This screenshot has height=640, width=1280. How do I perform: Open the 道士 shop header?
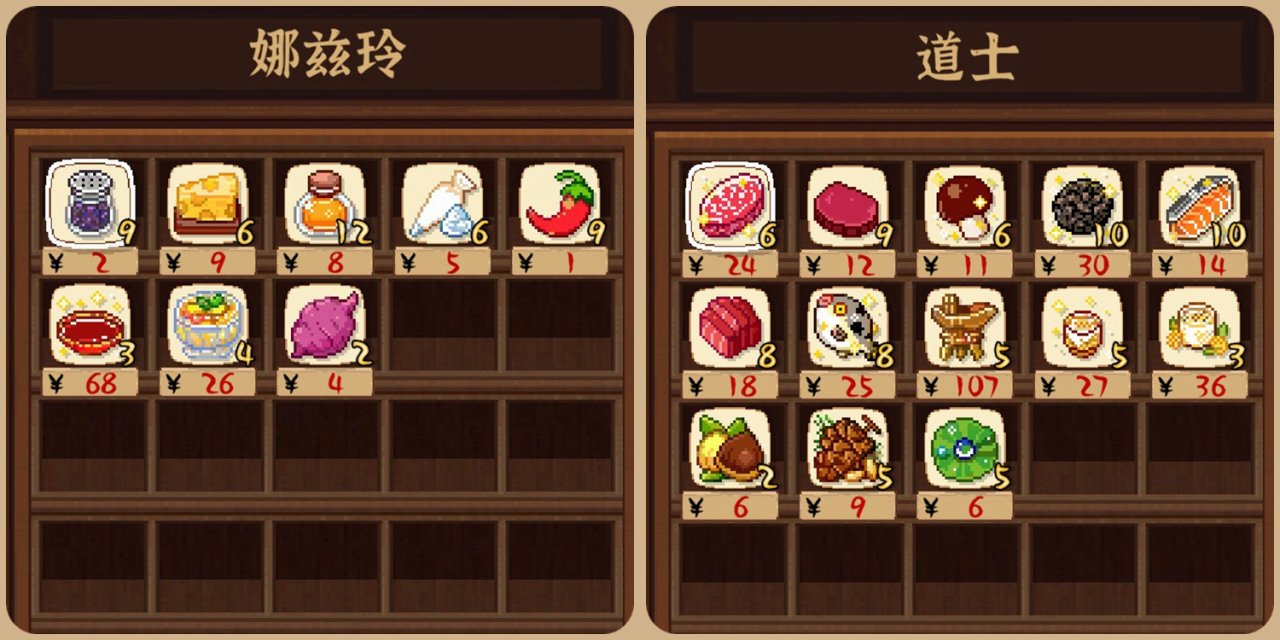tap(967, 58)
